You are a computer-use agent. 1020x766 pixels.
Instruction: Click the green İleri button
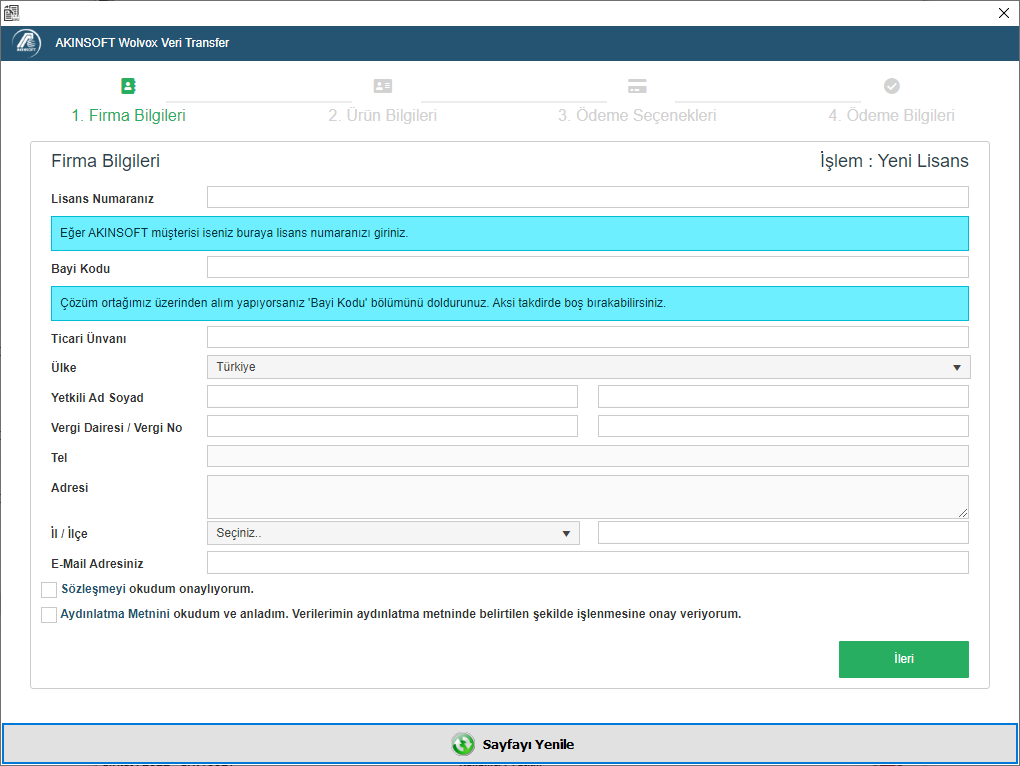904,659
